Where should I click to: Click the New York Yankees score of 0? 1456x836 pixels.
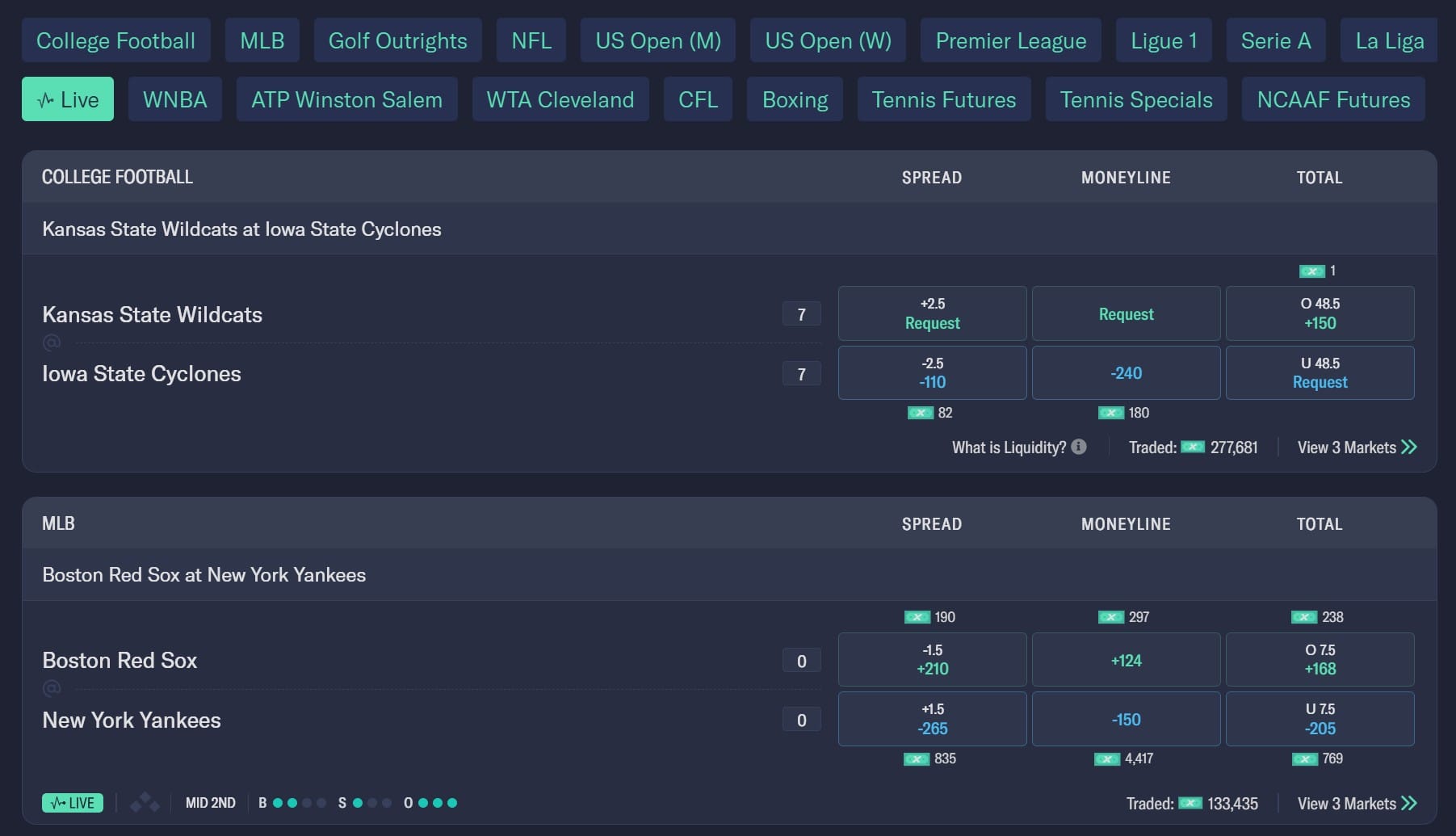(x=802, y=720)
